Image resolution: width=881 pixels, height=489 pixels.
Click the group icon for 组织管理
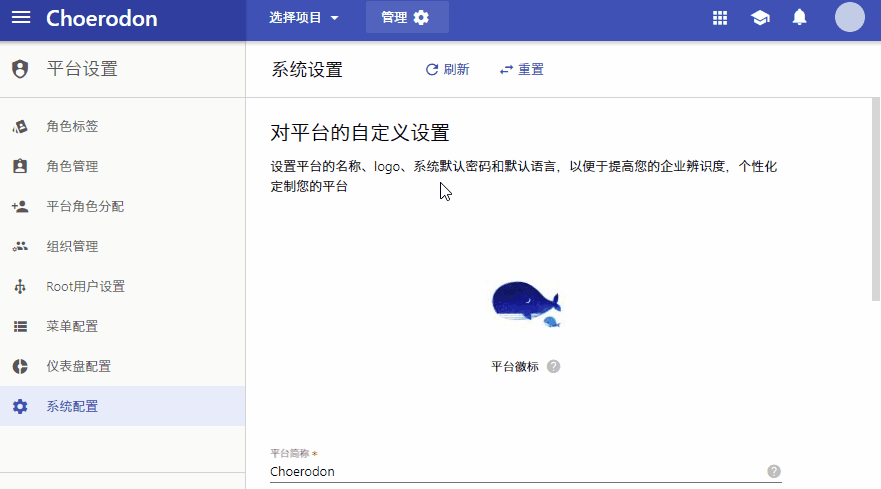[x=20, y=246]
